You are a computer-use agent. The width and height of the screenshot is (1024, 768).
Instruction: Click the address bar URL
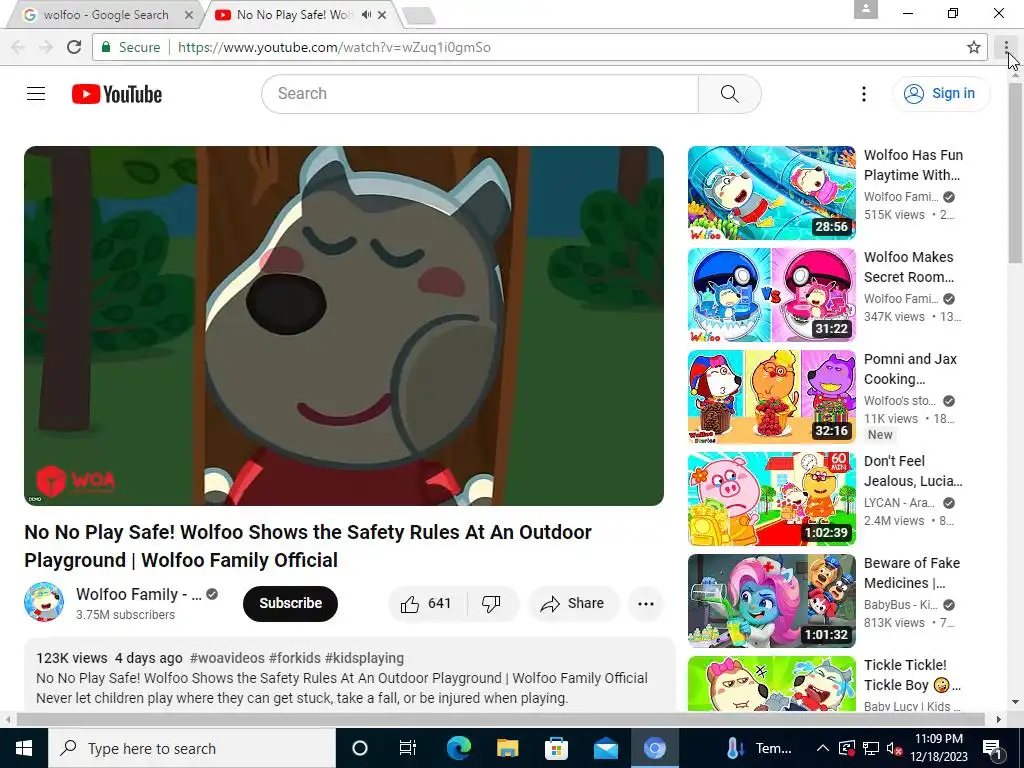pos(334,47)
